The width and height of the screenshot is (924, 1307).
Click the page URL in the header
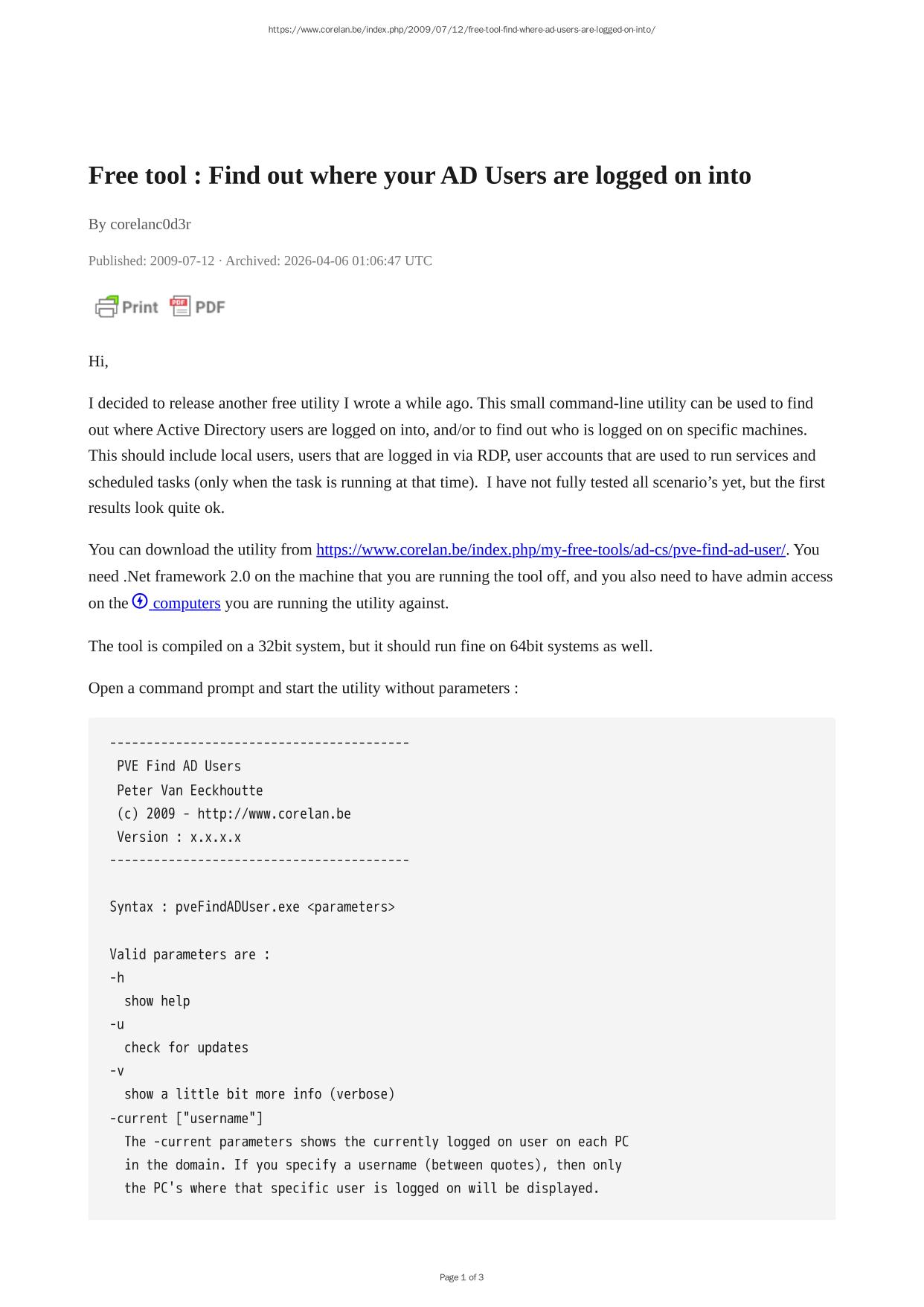[x=461, y=30]
